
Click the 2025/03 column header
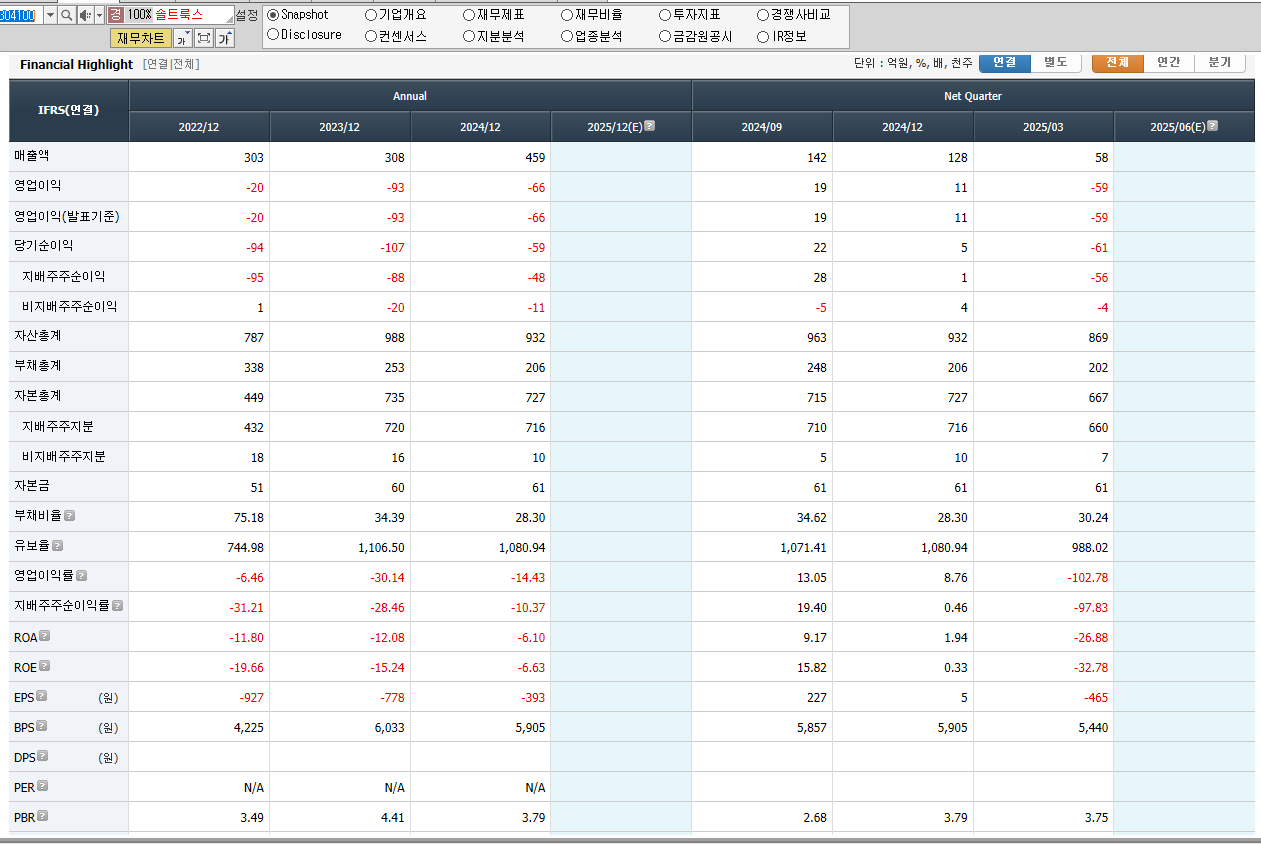coord(1043,127)
